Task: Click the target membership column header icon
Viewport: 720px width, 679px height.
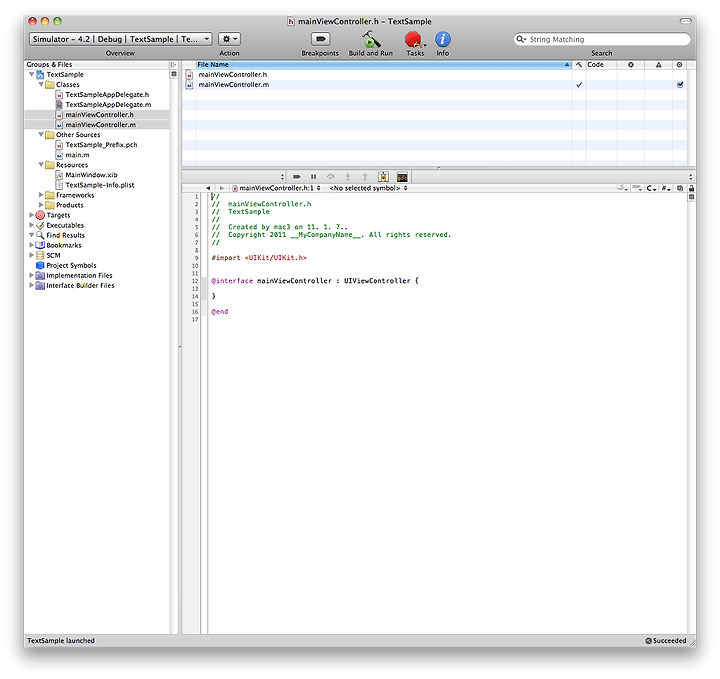Action: 679,65
